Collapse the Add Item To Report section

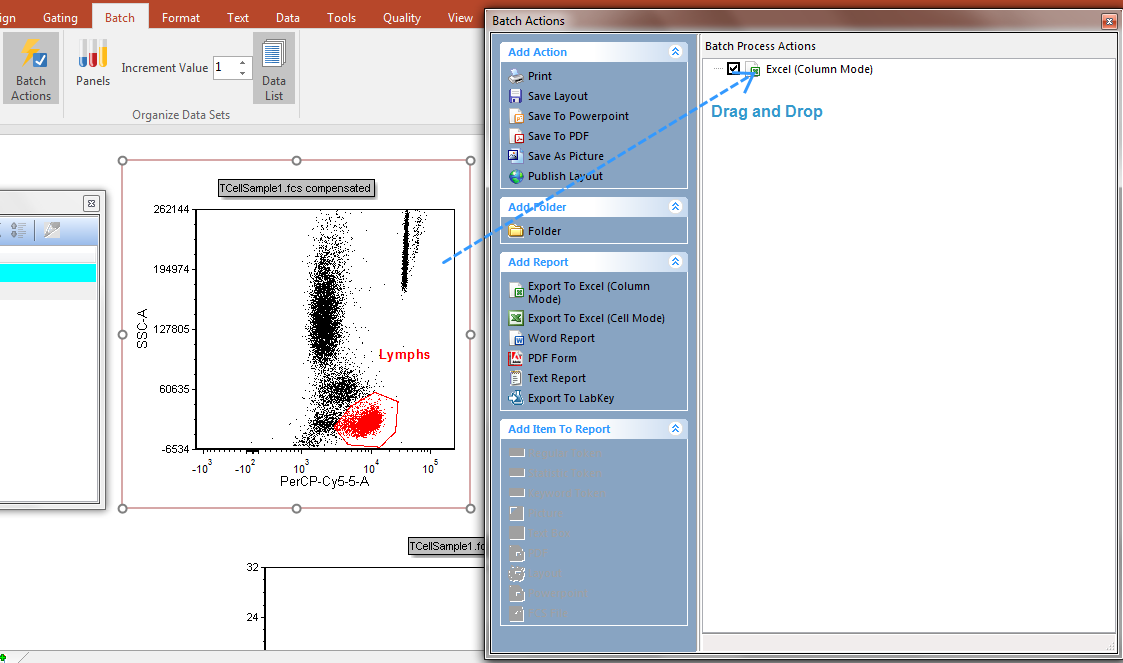[x=676, y=429]
